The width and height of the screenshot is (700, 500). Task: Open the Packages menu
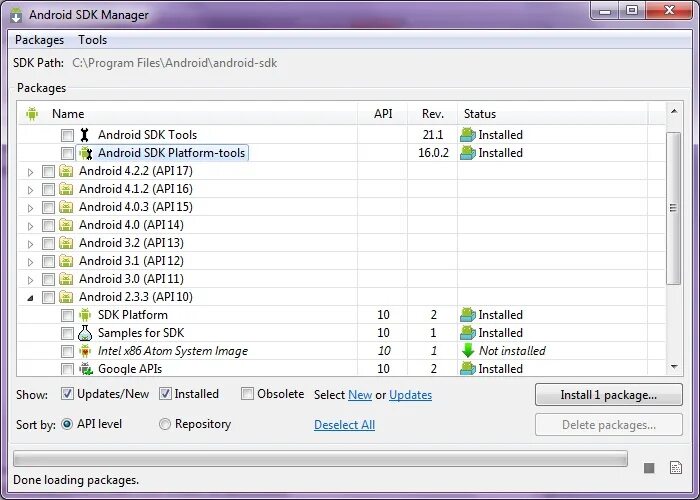(39, 40)
